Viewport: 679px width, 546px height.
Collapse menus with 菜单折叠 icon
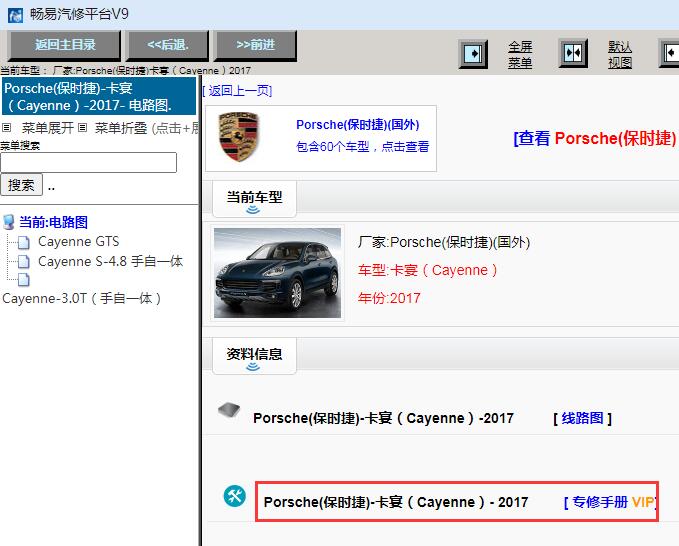tap(83, 128)
